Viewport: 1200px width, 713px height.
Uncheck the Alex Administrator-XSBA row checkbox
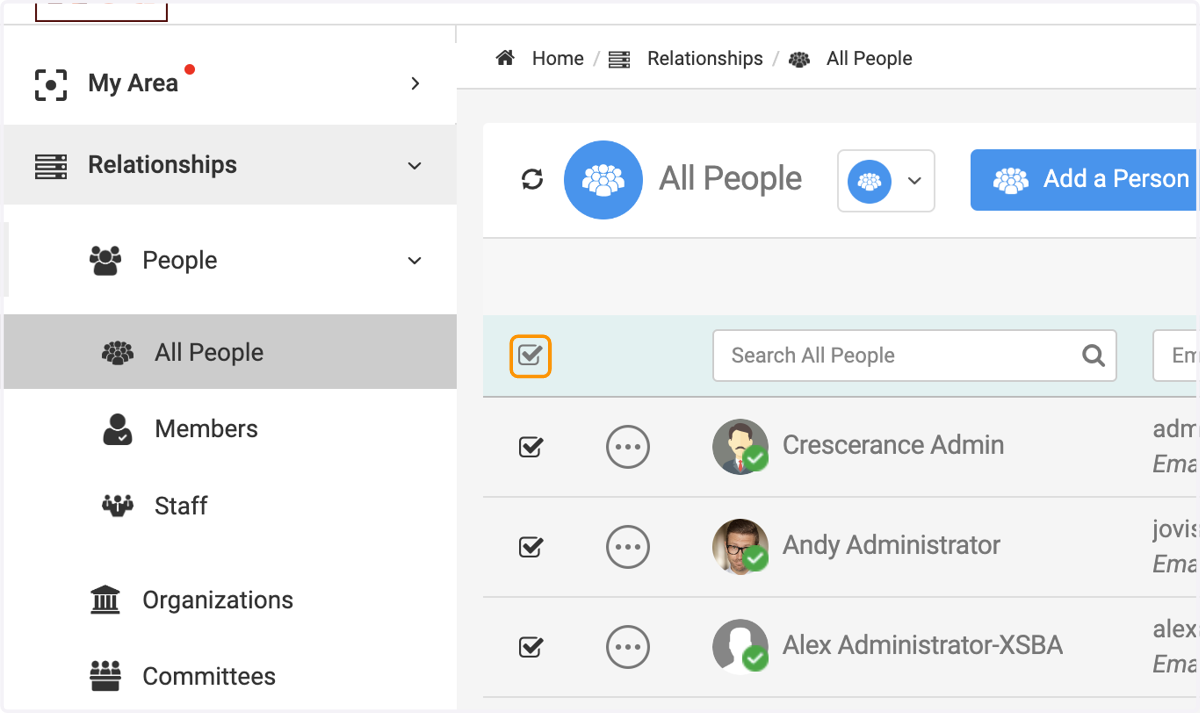coord(531,647)
